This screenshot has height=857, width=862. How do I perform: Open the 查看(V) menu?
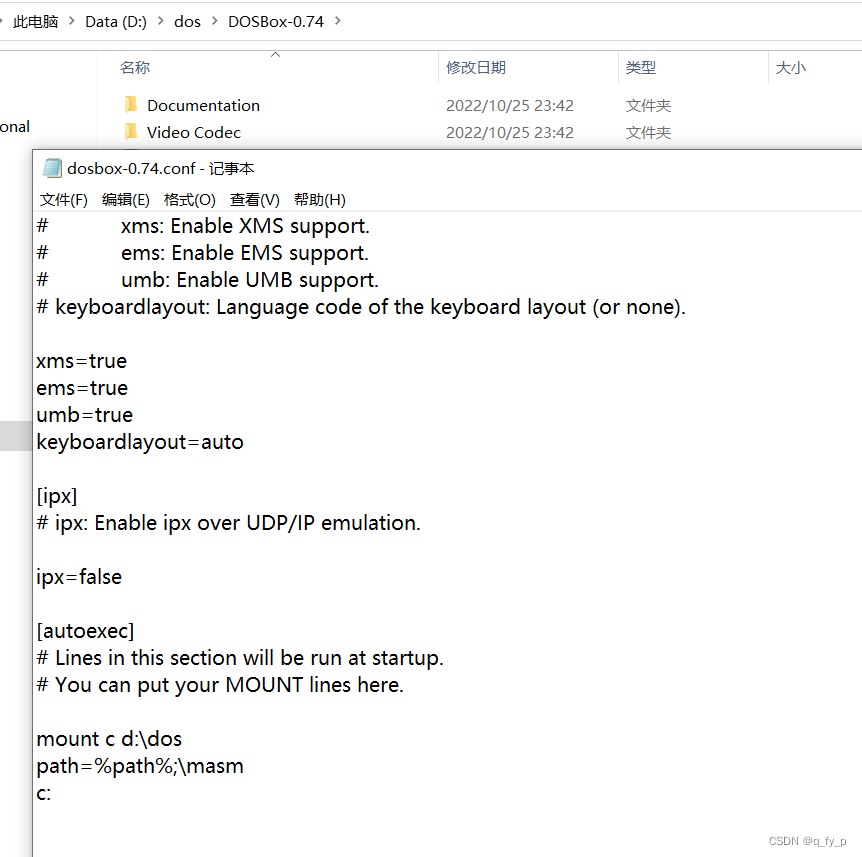[x=253, y=199]
